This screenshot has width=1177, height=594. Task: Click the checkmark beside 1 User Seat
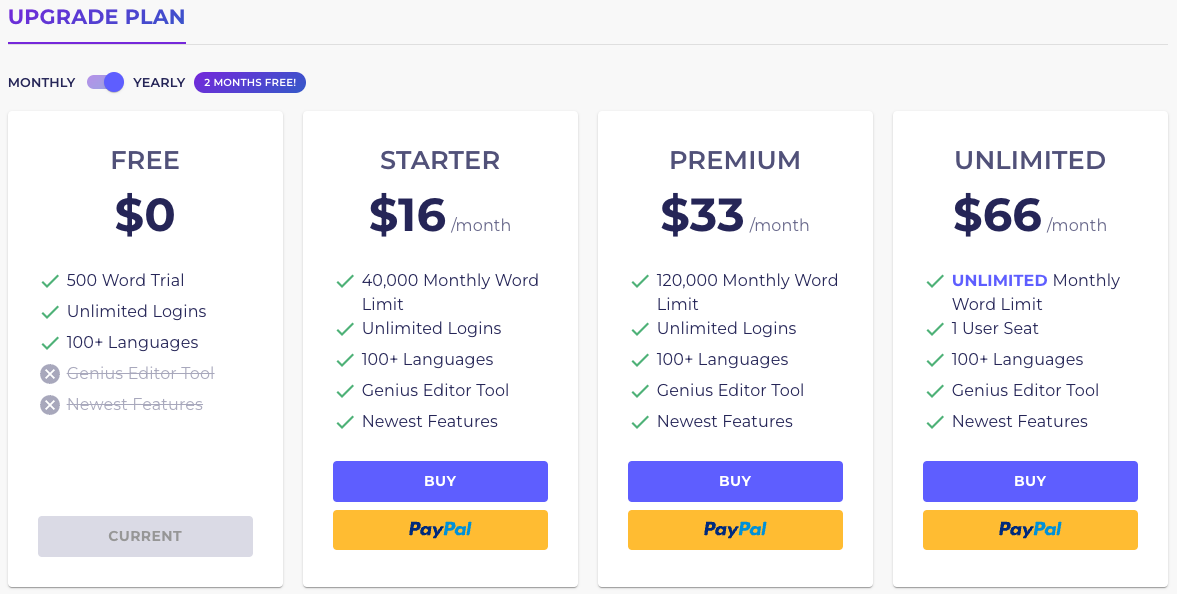(934, 328)
